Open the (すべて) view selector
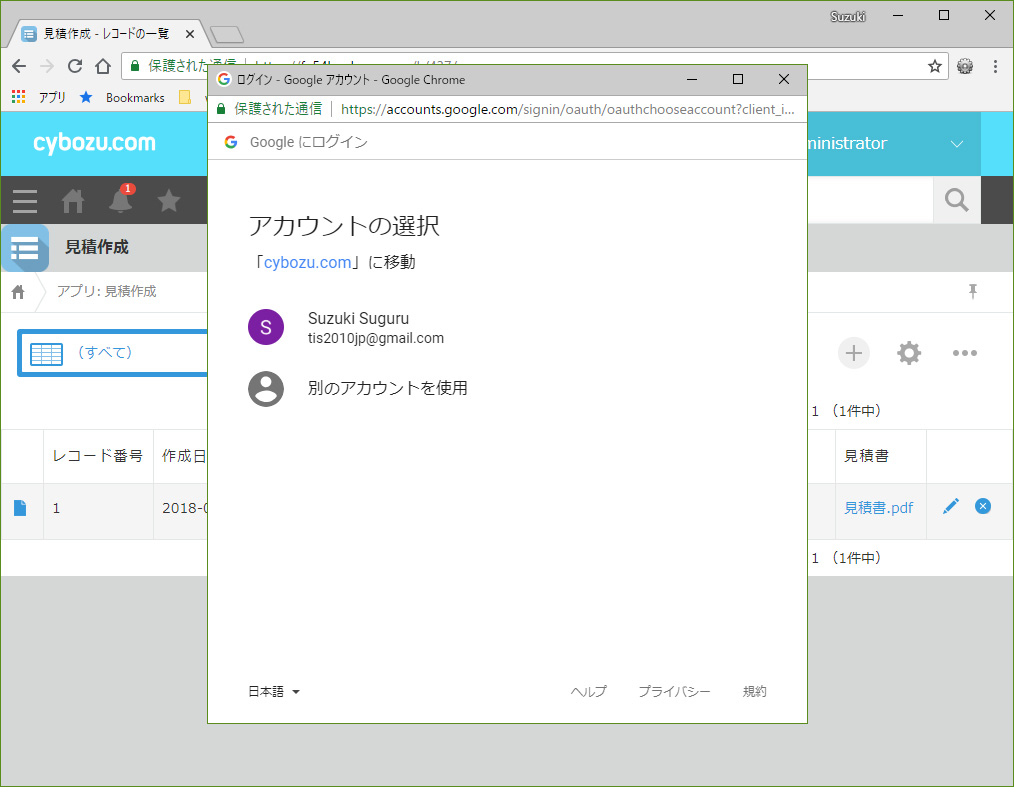This screenshot has width=1014, height=787. [x=113, y=353]
